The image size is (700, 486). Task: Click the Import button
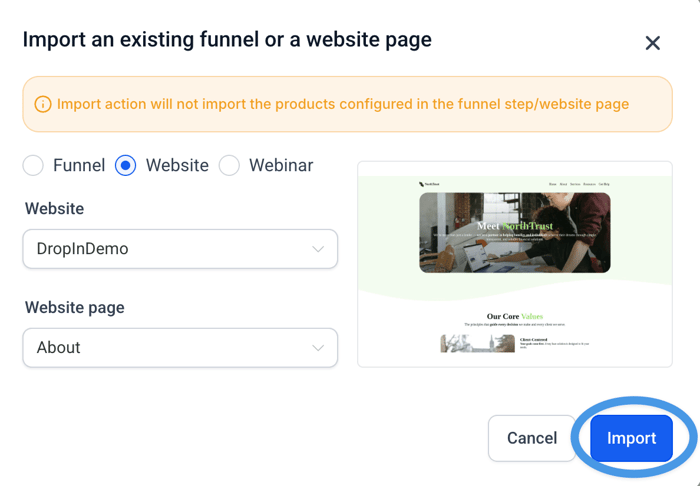click(631, 438)
